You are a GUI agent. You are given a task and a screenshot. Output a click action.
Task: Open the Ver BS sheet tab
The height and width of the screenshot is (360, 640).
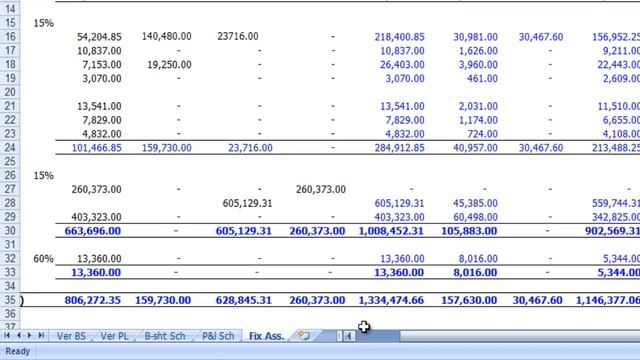(71, 336)
